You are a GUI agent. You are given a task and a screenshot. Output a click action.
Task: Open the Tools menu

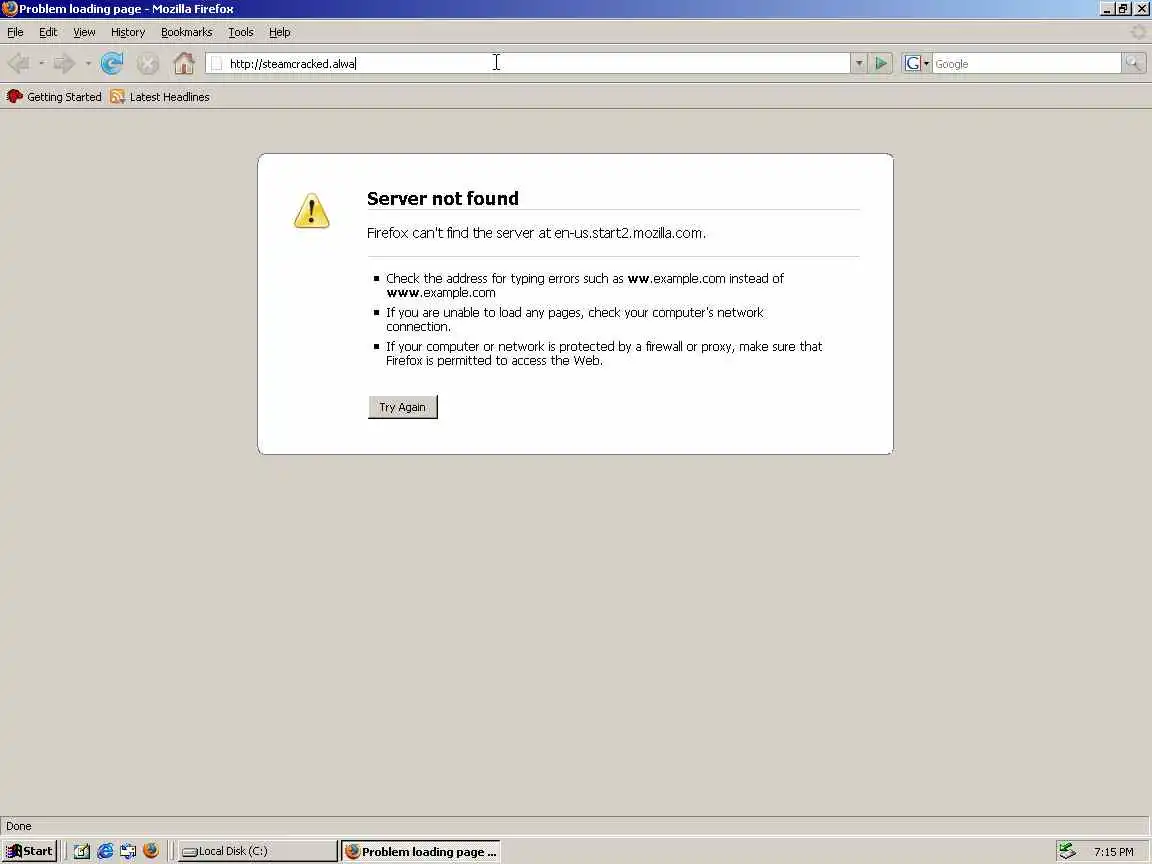click(240, 32)
